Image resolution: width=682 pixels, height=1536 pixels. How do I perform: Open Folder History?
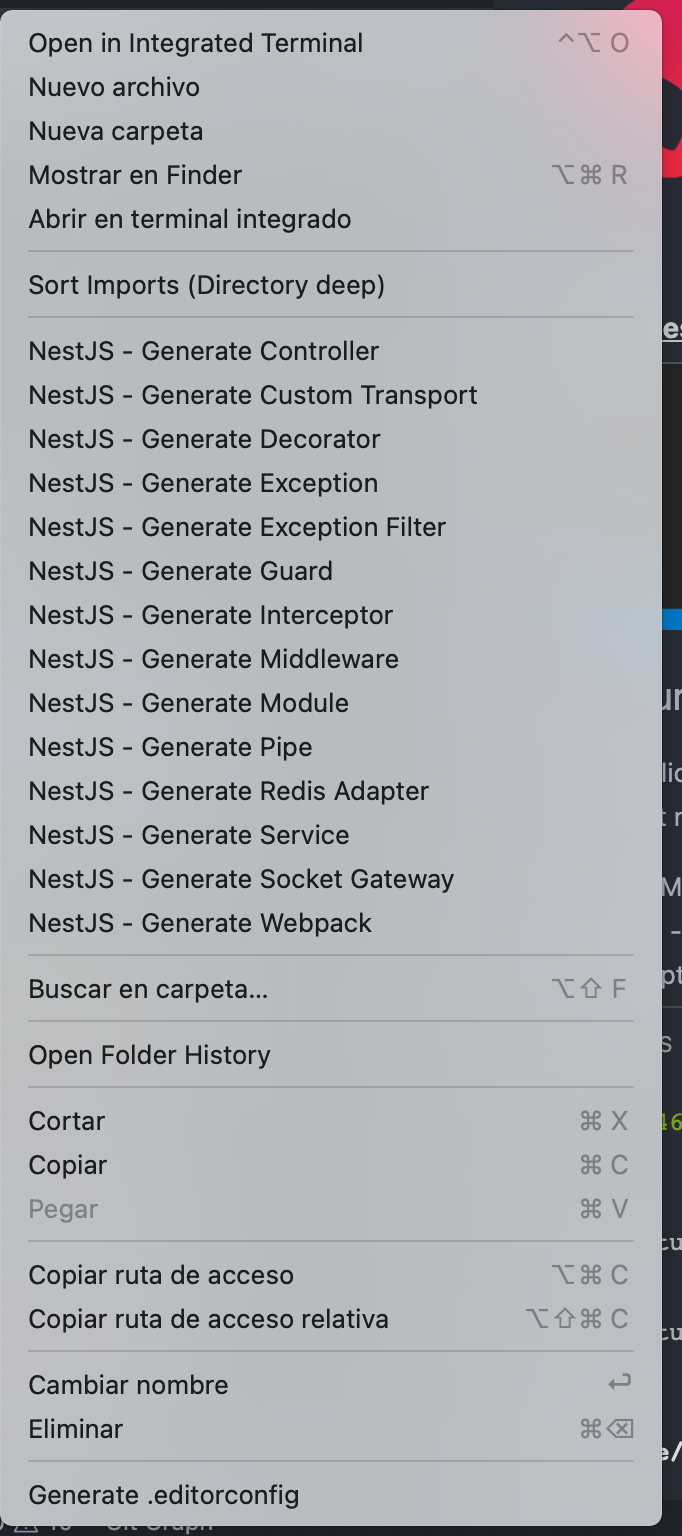pyautogui.click(x=149, y=1054)
